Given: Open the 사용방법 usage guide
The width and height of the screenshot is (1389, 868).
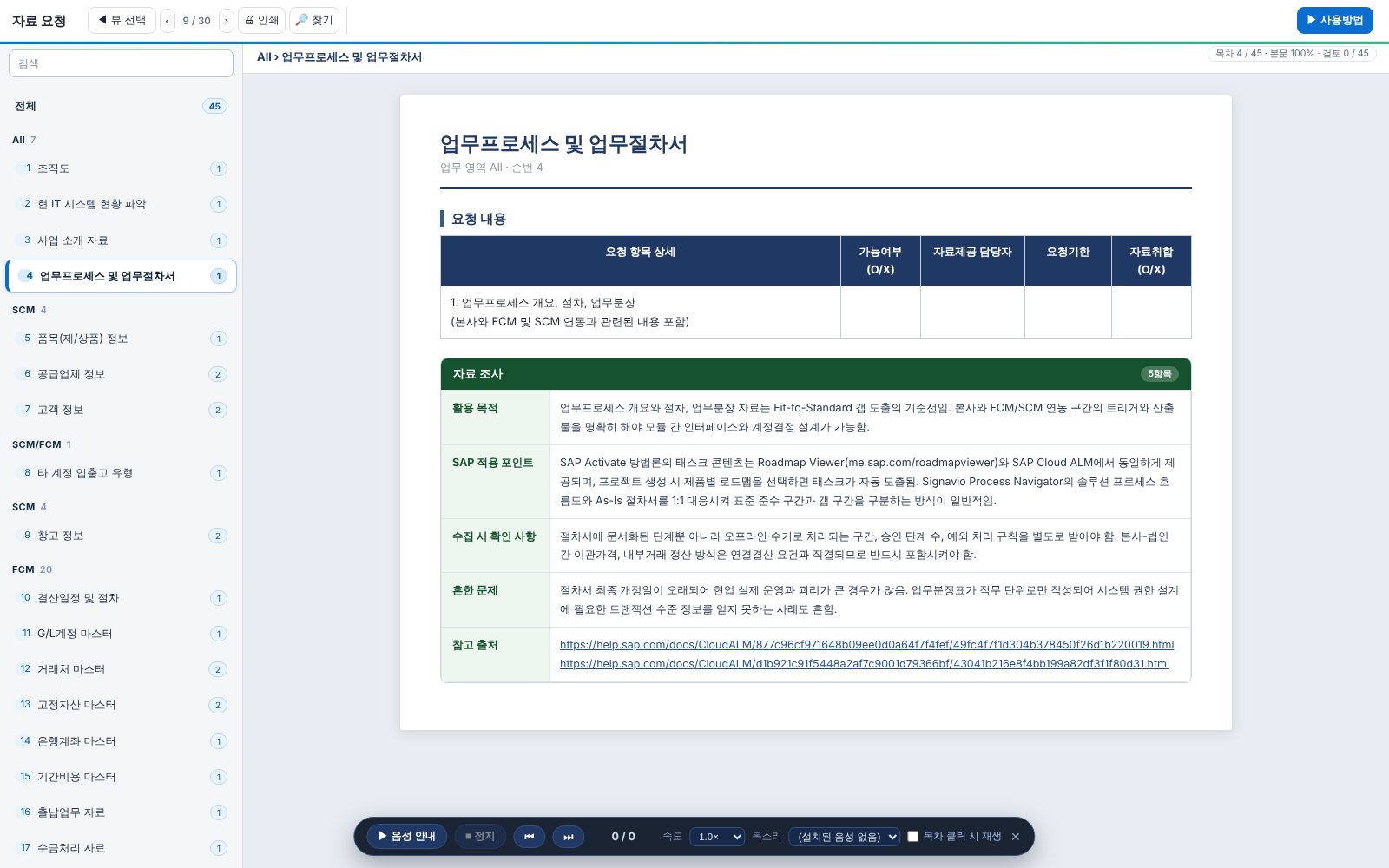Looking at the screenshot, I should click(x=1334, y=20).
